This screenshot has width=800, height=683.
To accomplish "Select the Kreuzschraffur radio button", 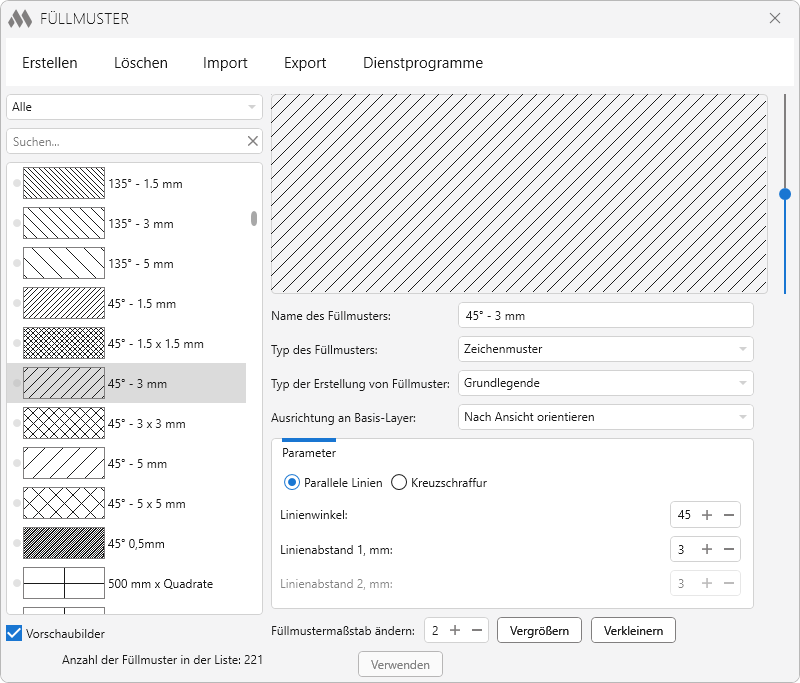I will coord(399,483).
